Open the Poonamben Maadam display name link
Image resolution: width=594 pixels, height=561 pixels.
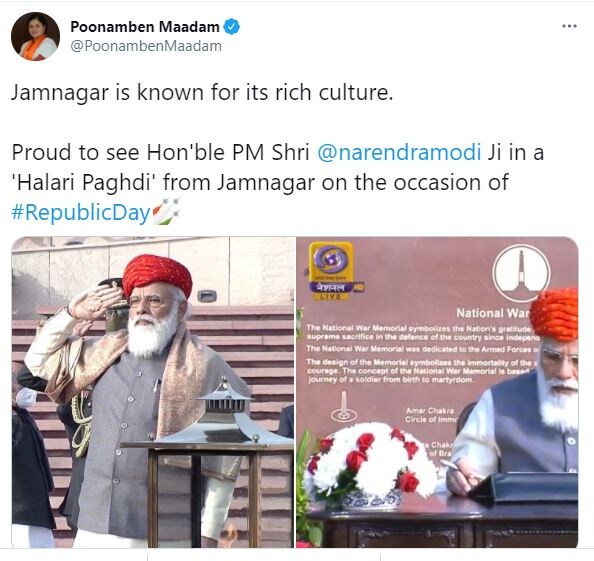coord(145,27)
